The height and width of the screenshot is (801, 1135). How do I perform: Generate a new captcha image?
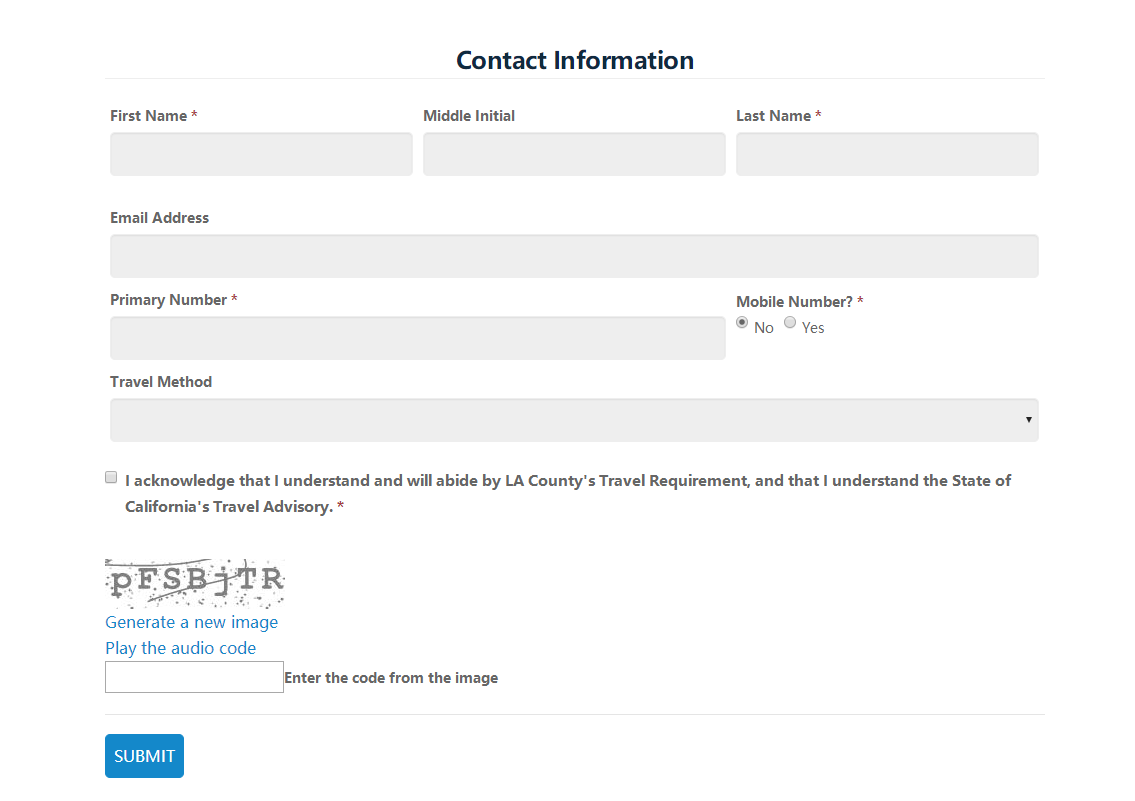pos(191,622)
